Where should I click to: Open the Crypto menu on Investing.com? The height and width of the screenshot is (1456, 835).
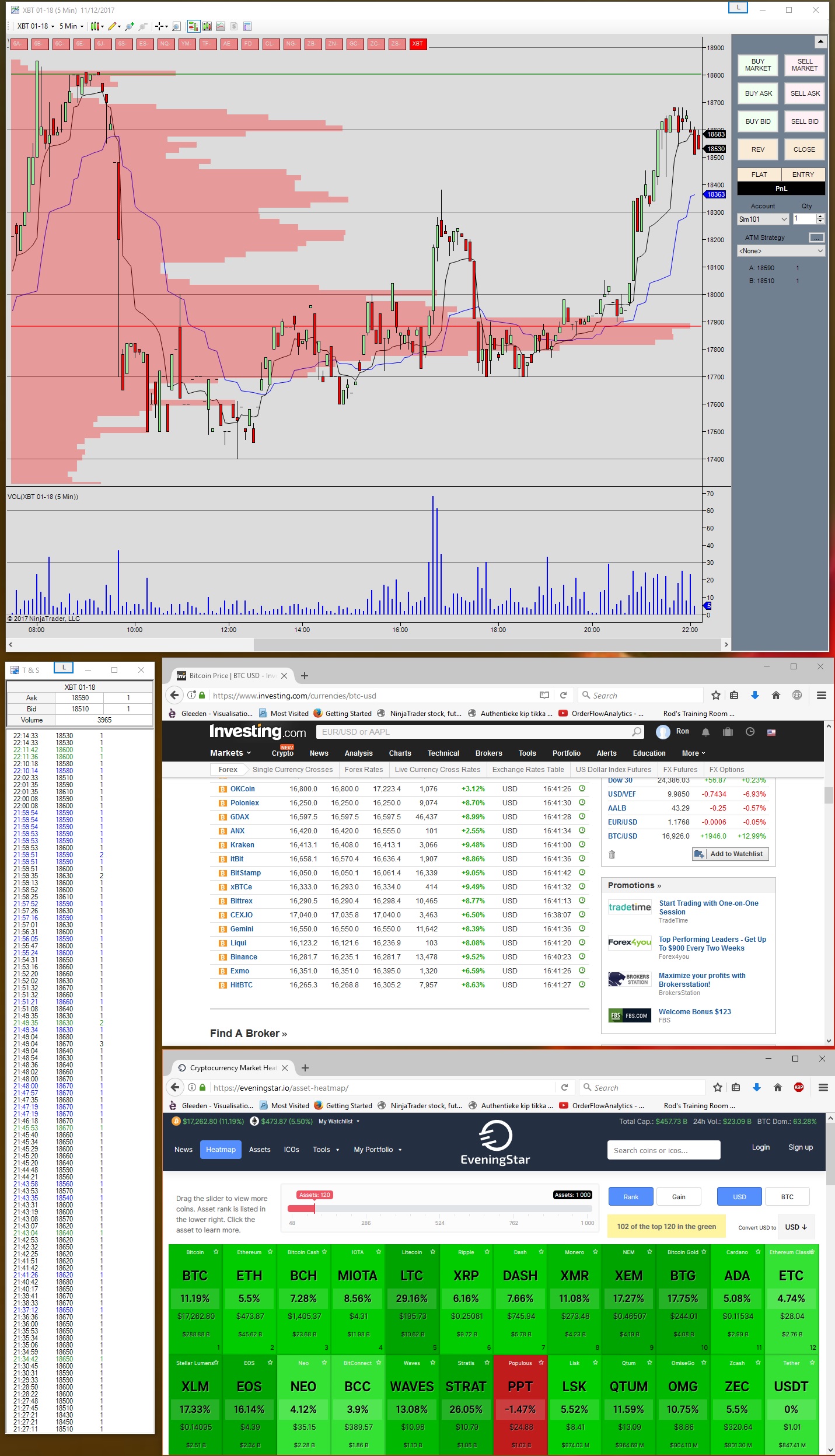coord(282,753)
